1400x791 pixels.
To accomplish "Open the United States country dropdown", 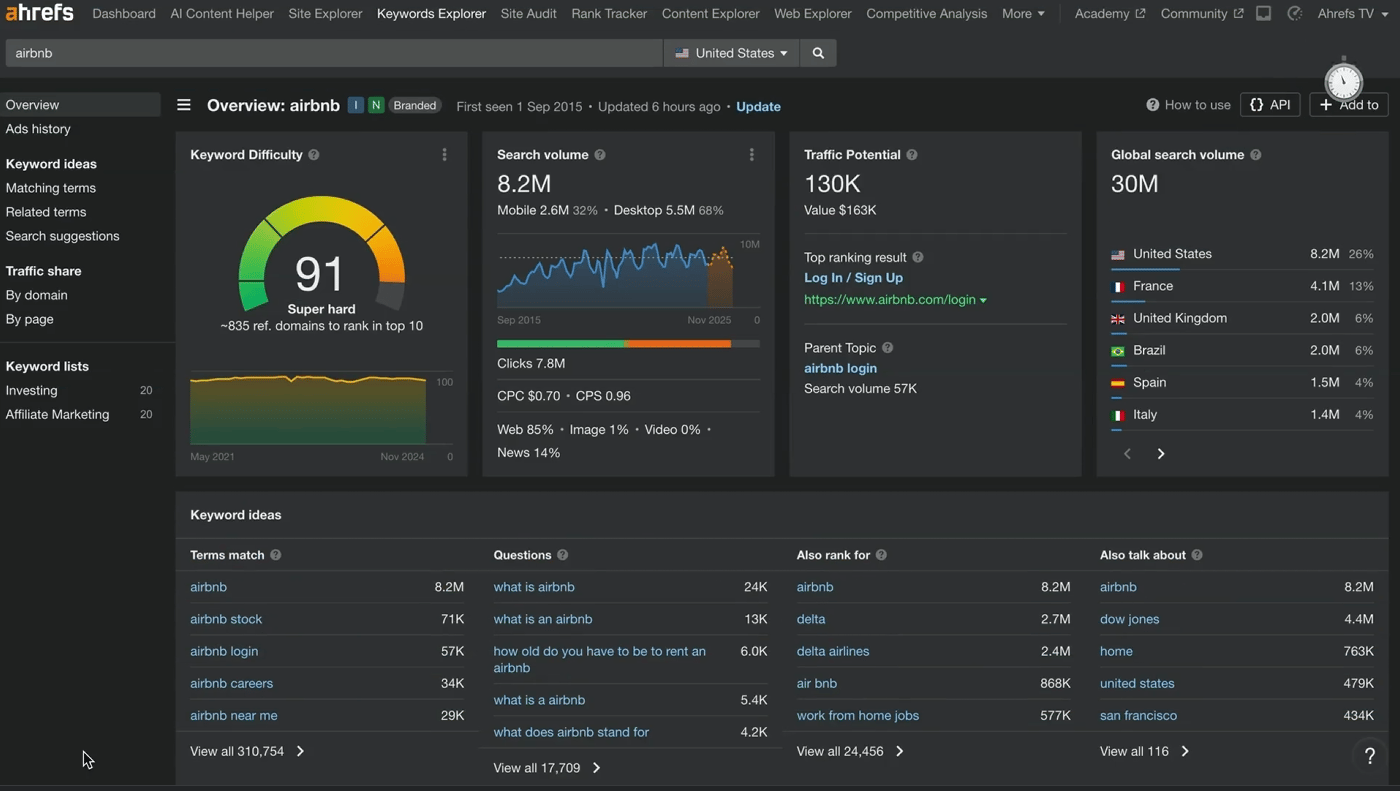I will (731, 53).
